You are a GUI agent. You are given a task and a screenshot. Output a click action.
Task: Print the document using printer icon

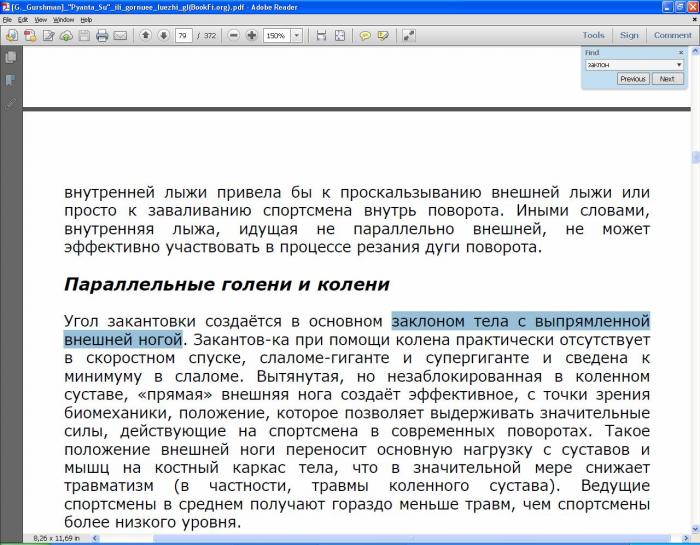pyautogui.click(x=102, y=35)
